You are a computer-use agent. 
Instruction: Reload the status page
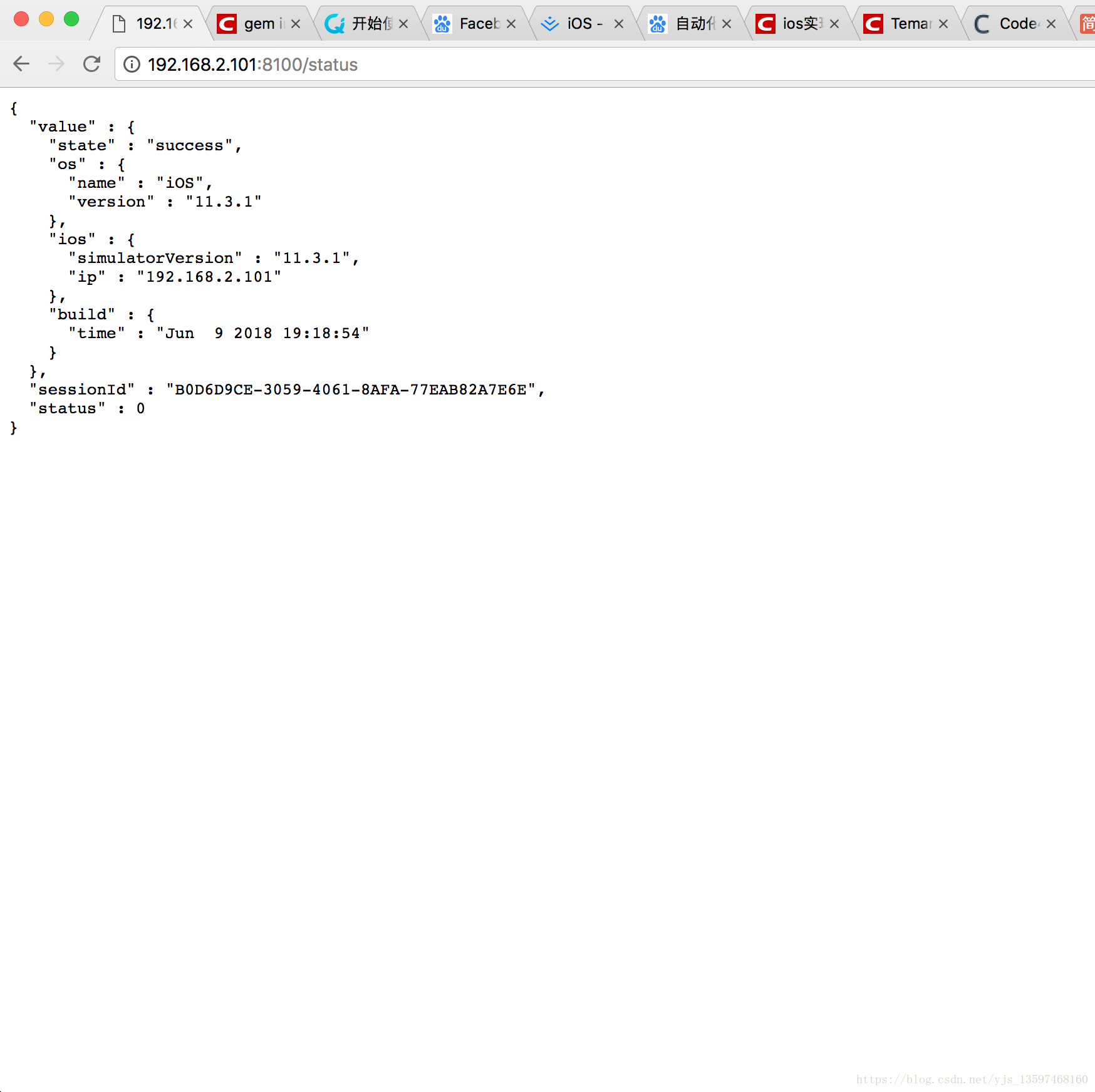[92, 64]
